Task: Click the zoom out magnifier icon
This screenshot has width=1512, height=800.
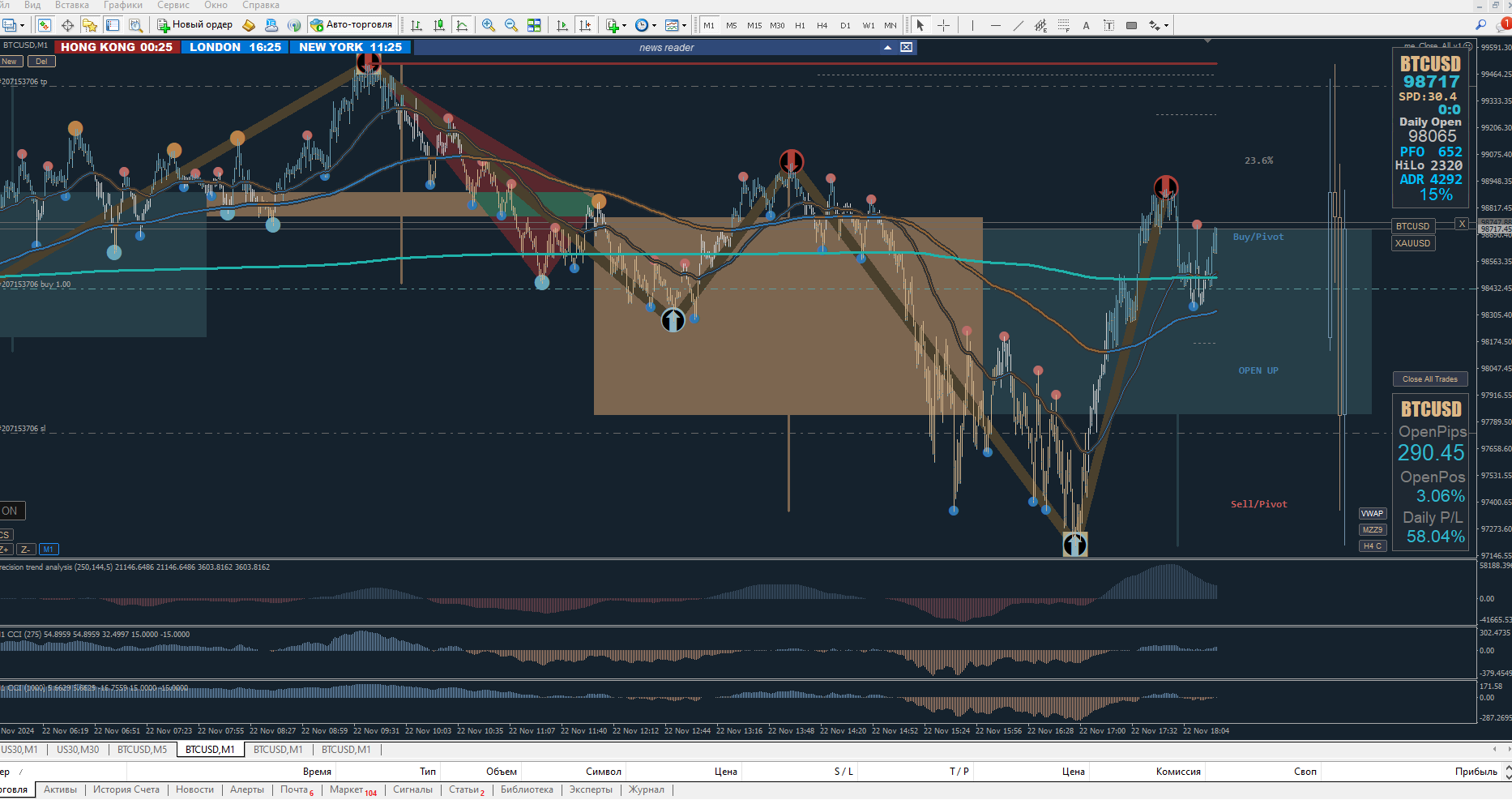Action: coord(511,25)
